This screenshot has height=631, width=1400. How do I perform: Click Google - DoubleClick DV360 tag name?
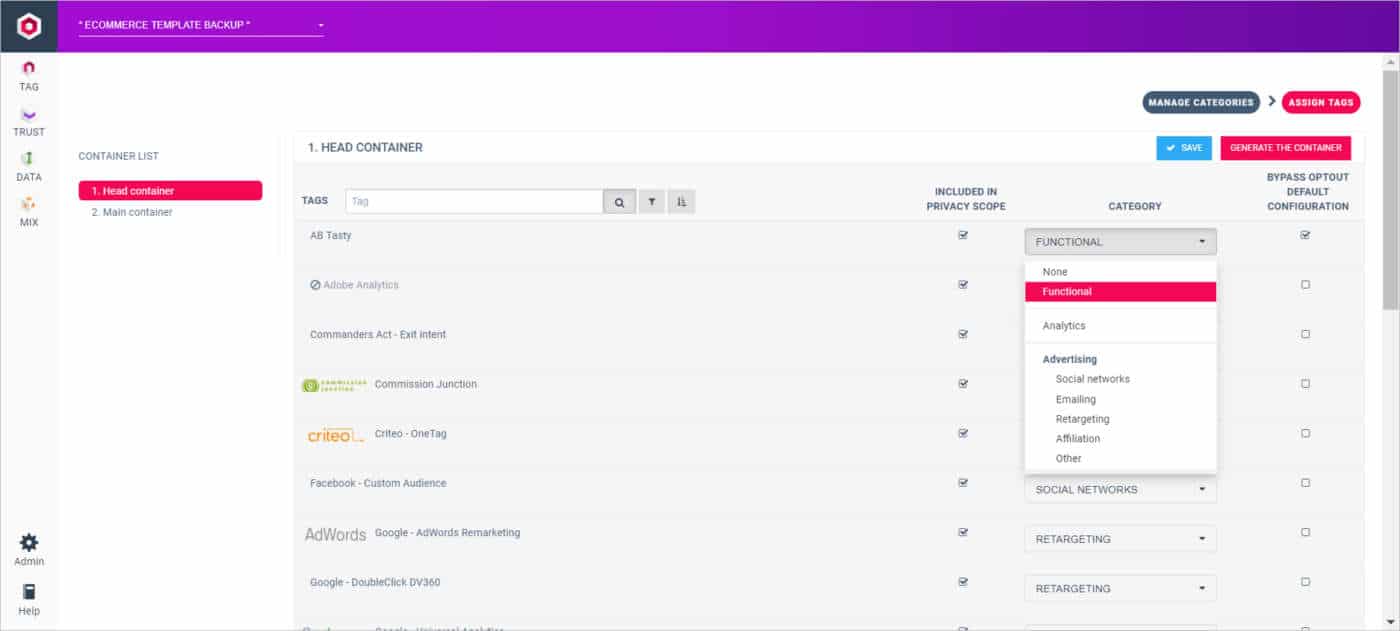[375, 582]
